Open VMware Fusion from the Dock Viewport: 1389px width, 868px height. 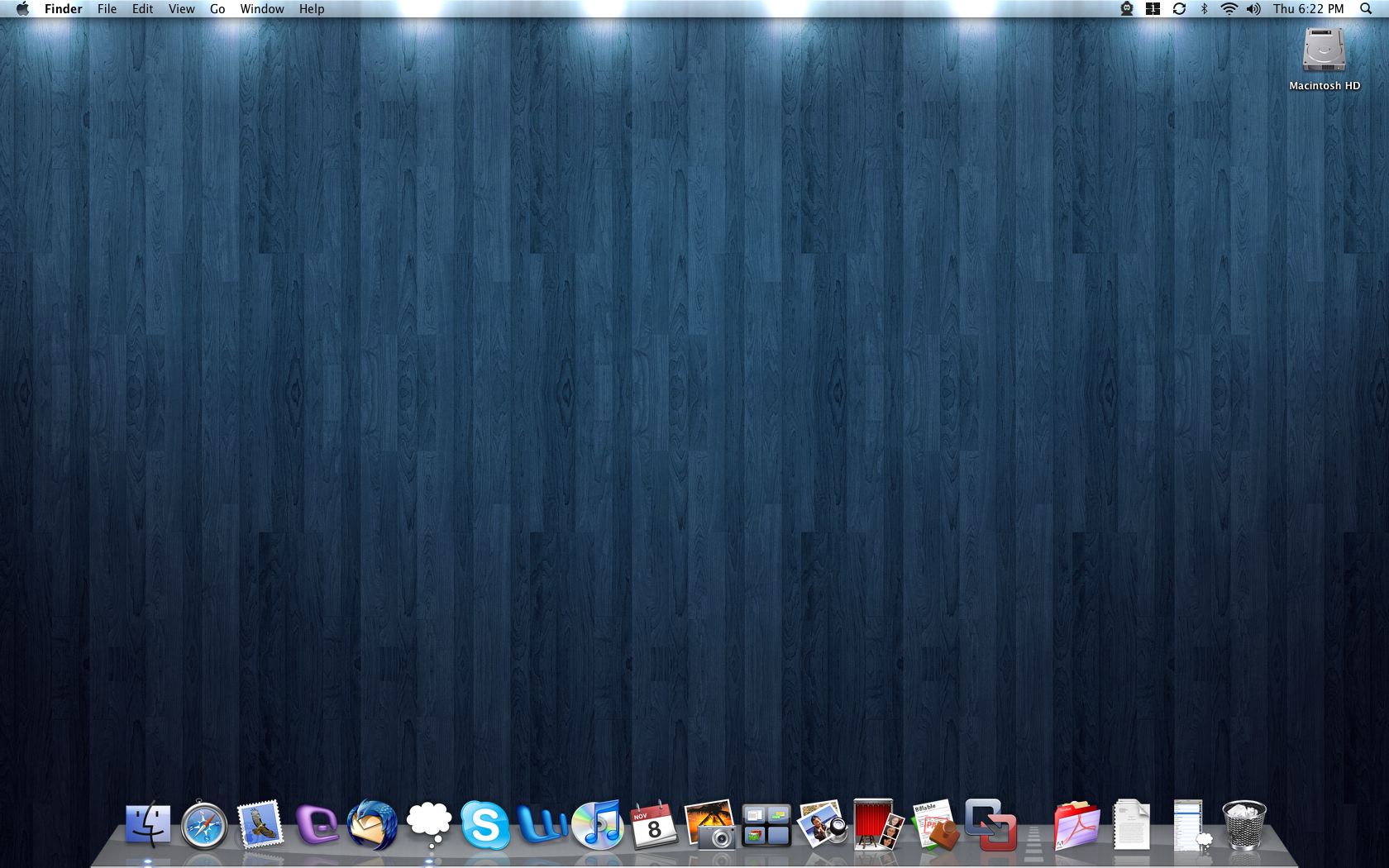pos(990,824)
